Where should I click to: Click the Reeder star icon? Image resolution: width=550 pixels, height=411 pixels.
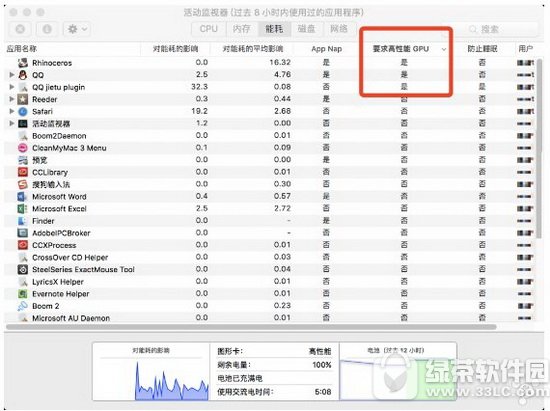point(23,99)
